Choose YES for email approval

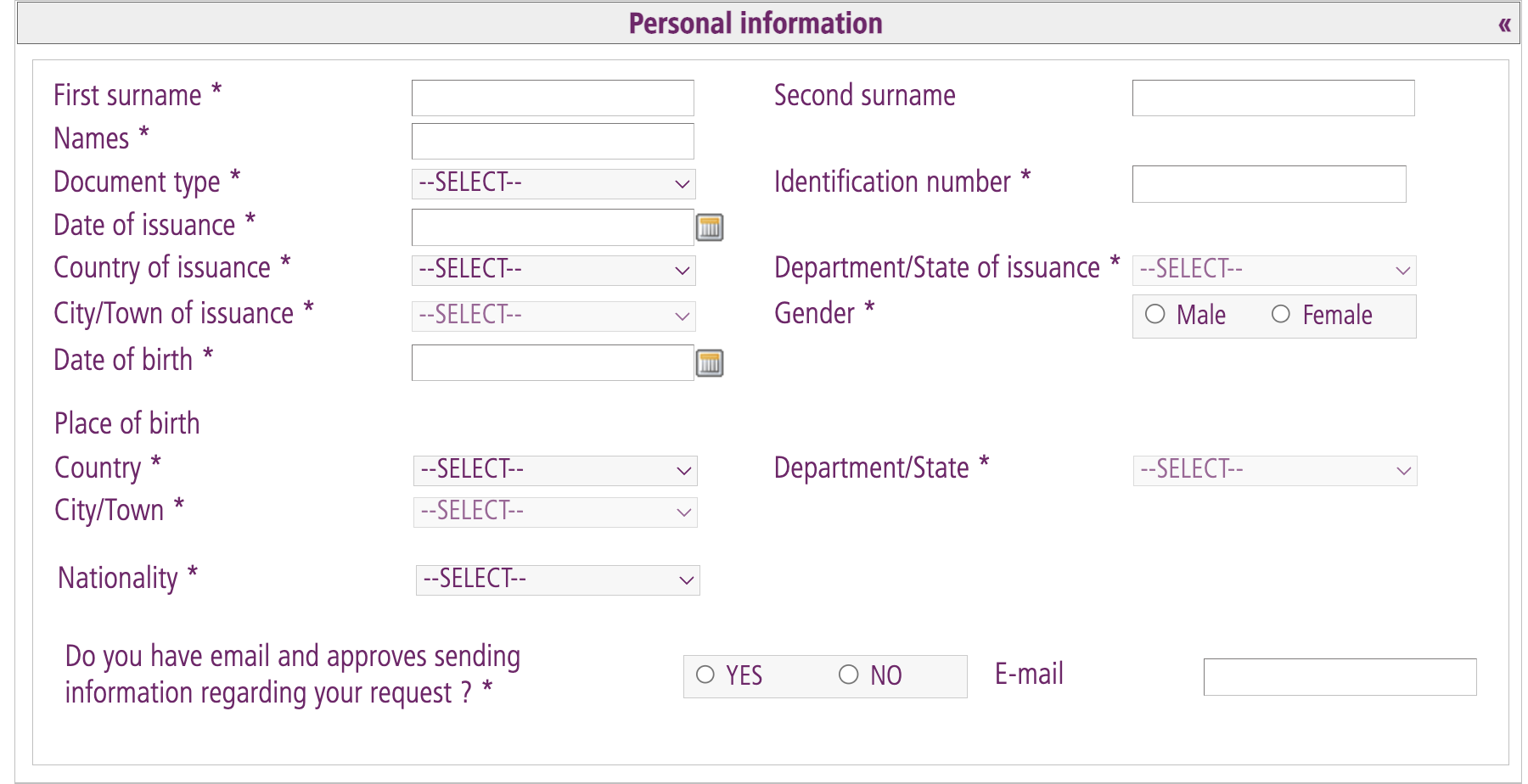point(705,675)
